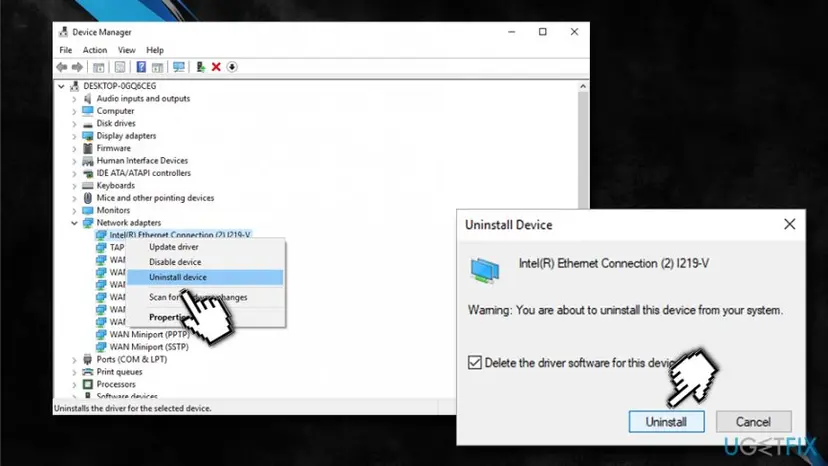The height and width of the screenshot is (466, 828).
Task: Open Properties via the toolbar sheet icon
Action: point(120,67)
